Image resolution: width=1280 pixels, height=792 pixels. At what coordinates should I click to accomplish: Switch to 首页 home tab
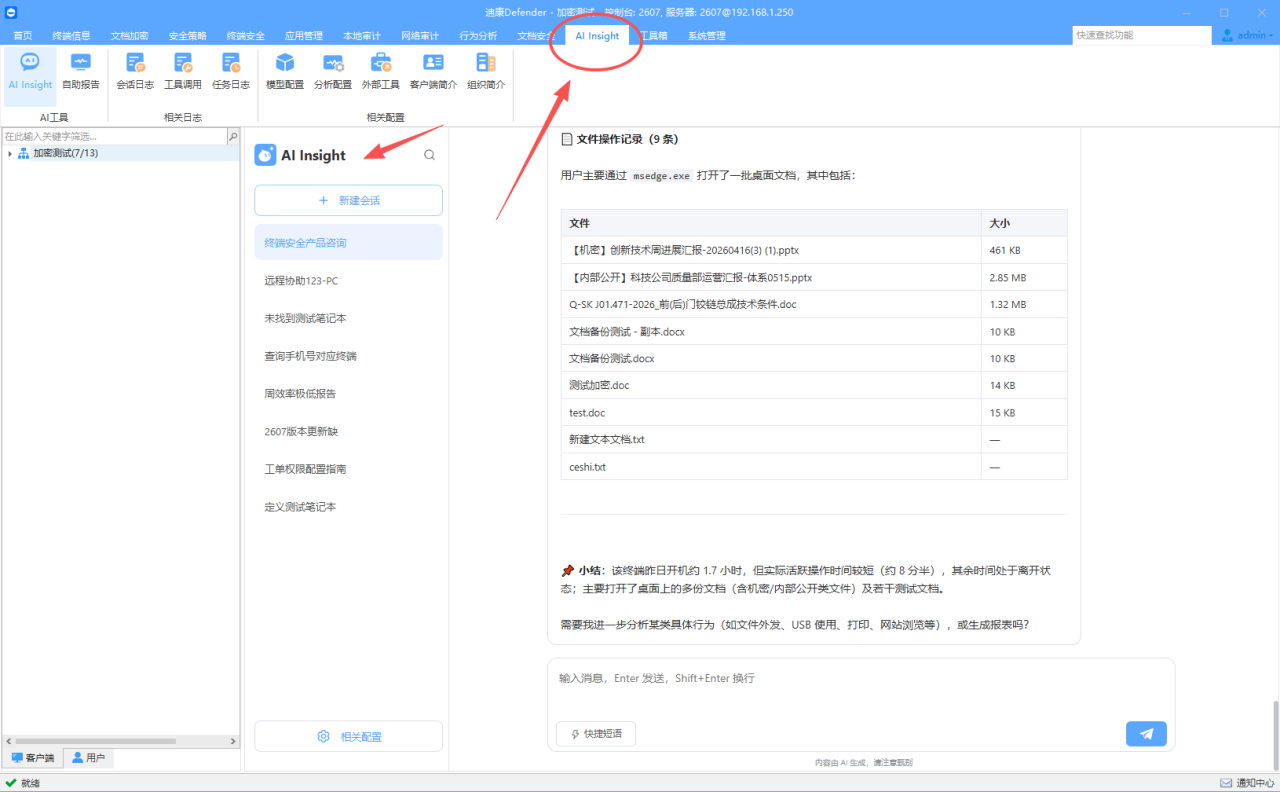click(22, 36)
